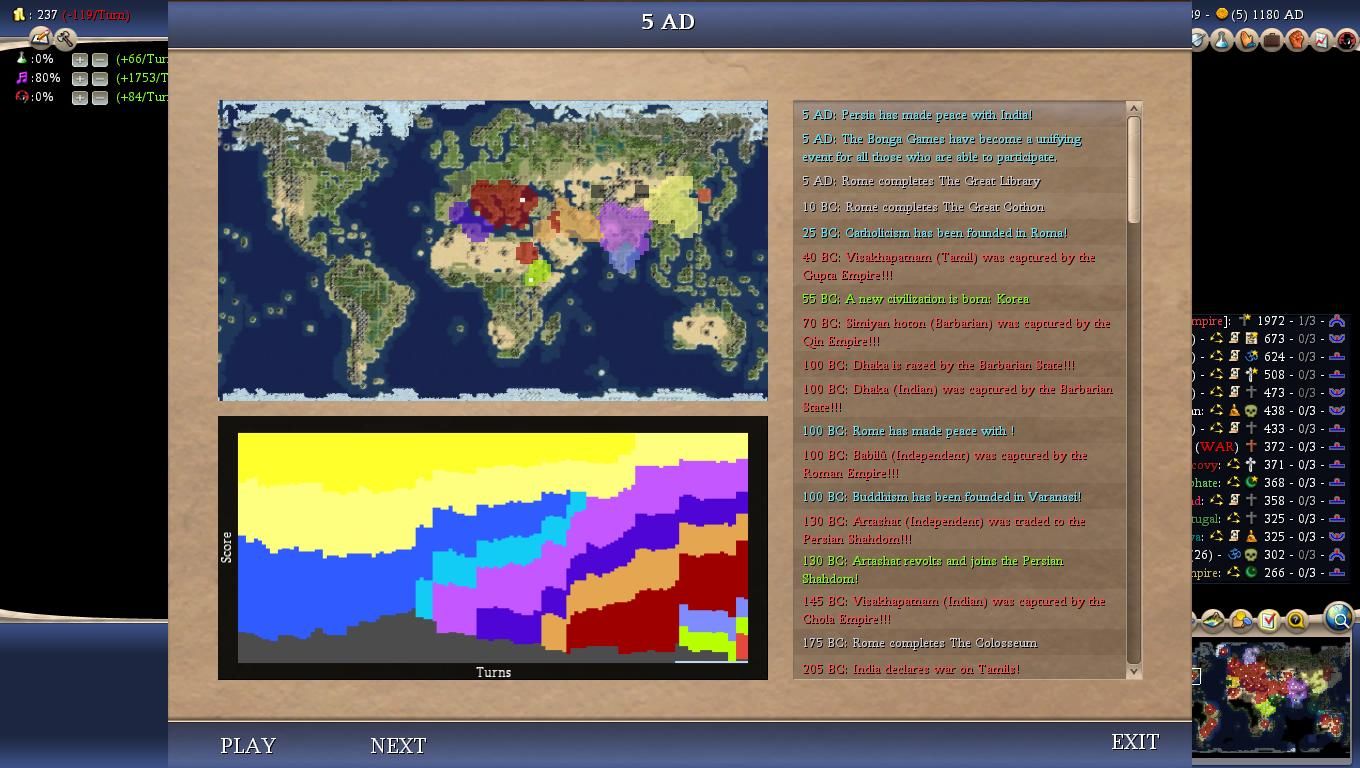Click the '5 AD' replay title
1360x768 pixels.
pos(668,22)
